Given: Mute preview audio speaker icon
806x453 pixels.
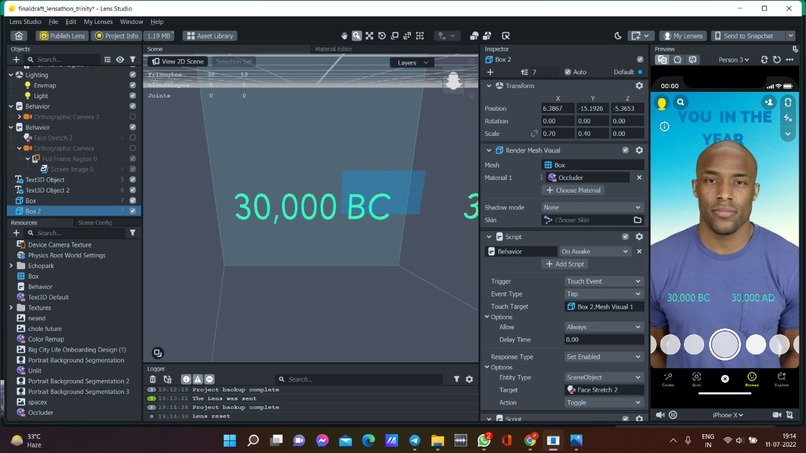Looking at the screenshot, I should coord(661,415).
